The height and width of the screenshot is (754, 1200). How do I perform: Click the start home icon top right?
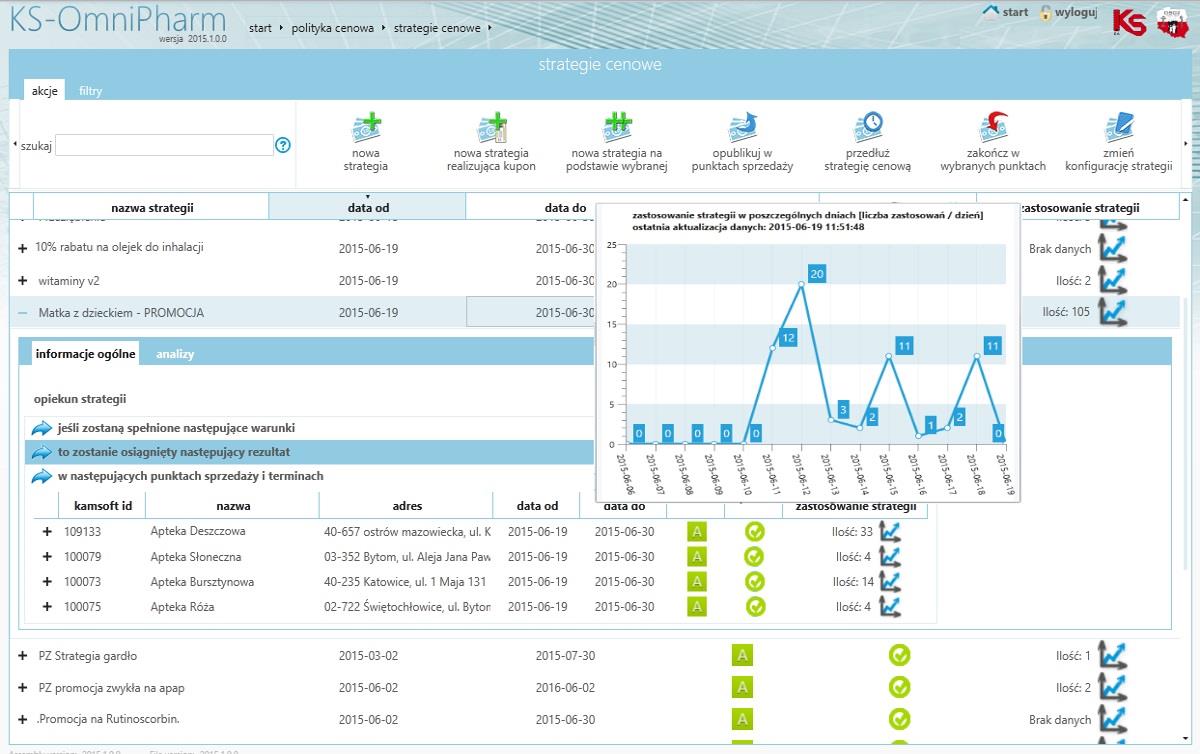click(991, 12)
